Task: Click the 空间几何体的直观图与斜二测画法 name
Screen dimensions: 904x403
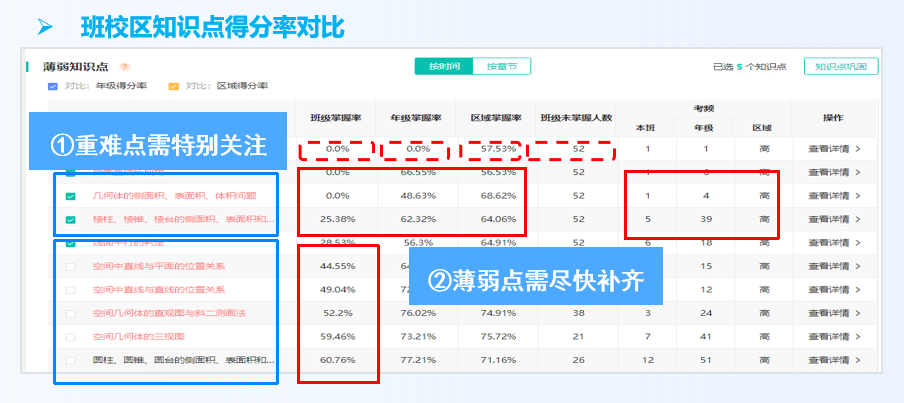Action: (170, 314)
